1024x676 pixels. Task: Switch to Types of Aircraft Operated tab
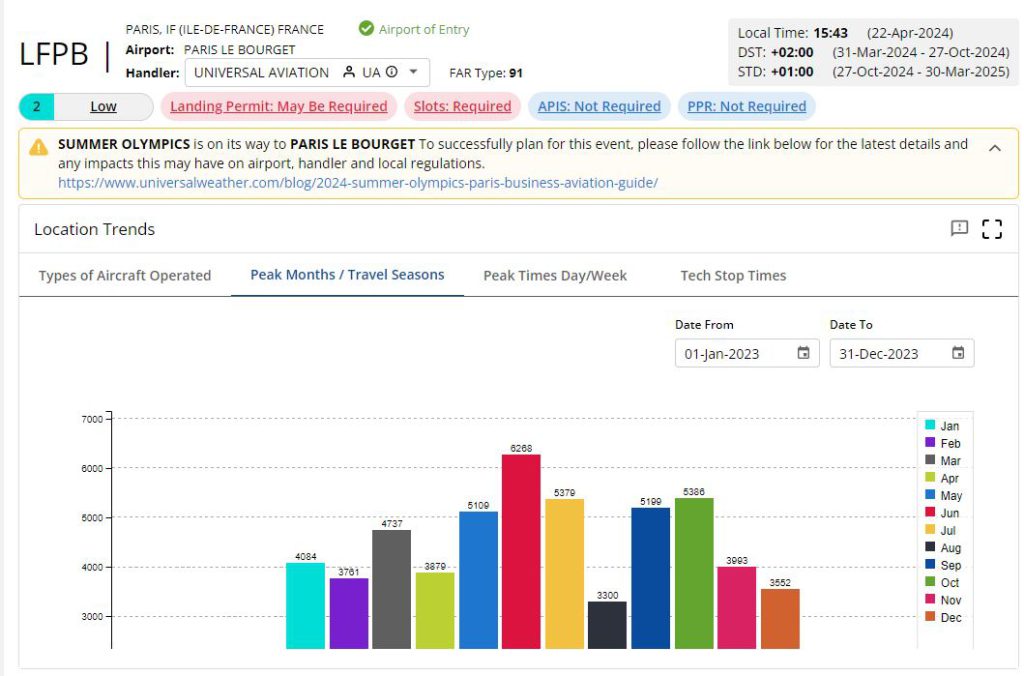click(x=125, y=275)
